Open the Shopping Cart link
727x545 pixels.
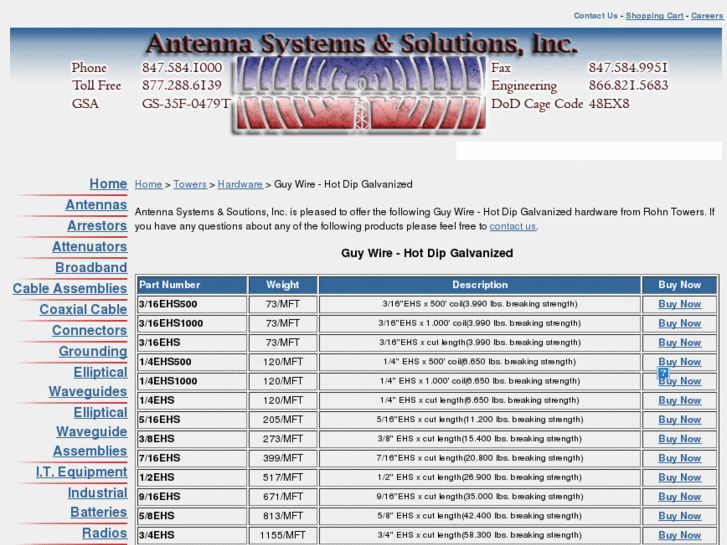(654, 16)
